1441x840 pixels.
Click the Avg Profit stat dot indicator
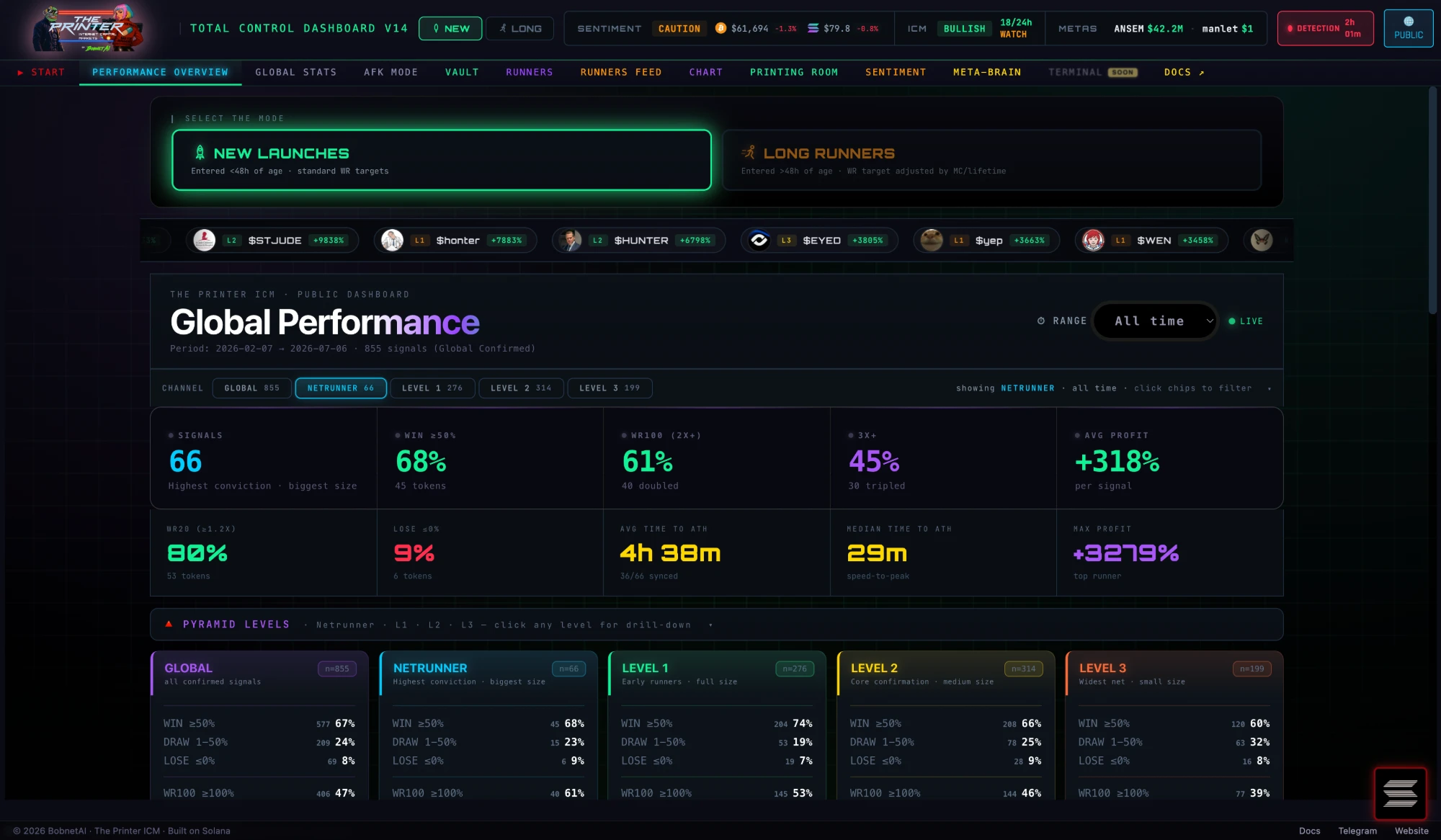[x=1077, y=435]
